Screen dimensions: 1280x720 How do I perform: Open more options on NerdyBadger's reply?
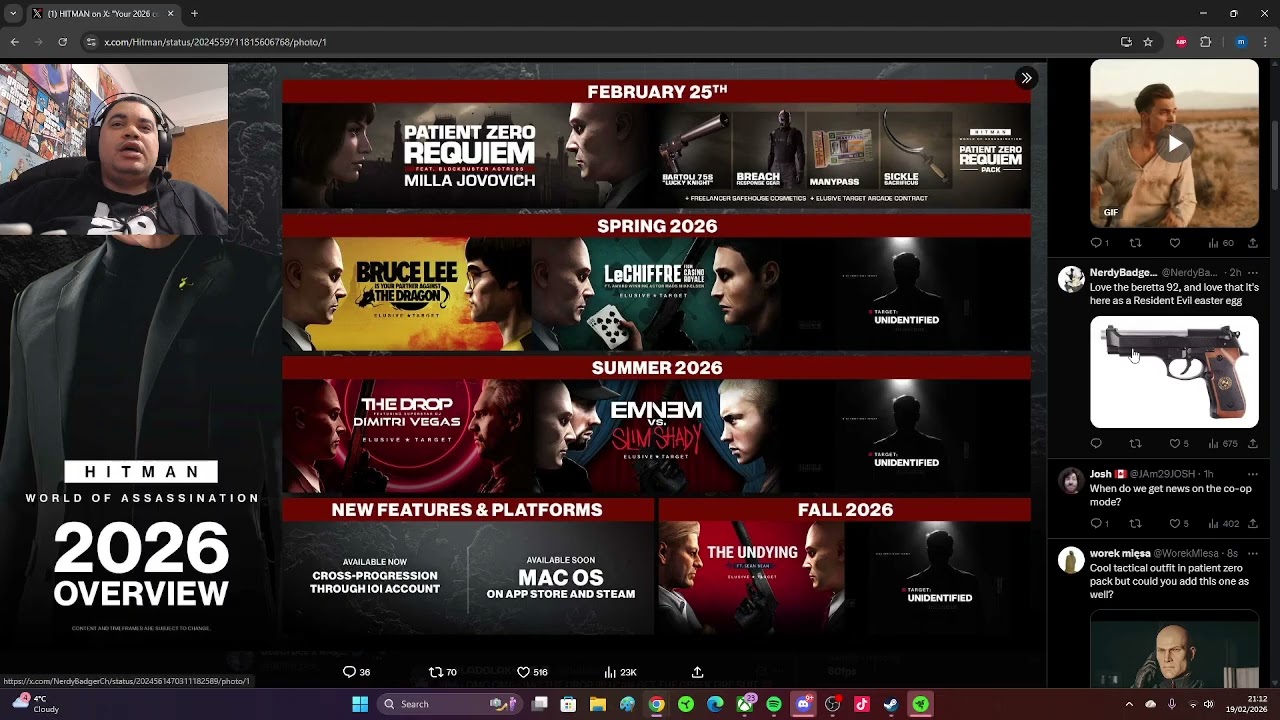[x=1252, y=272]
